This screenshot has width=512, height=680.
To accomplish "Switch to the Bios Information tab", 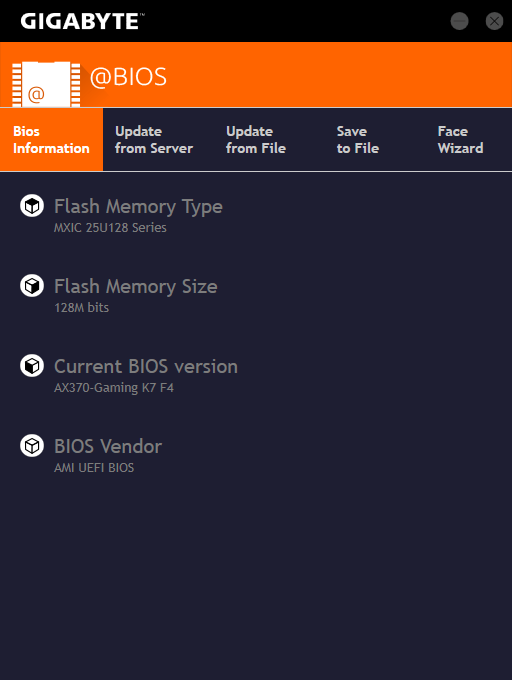I will [x=52, y=140].
